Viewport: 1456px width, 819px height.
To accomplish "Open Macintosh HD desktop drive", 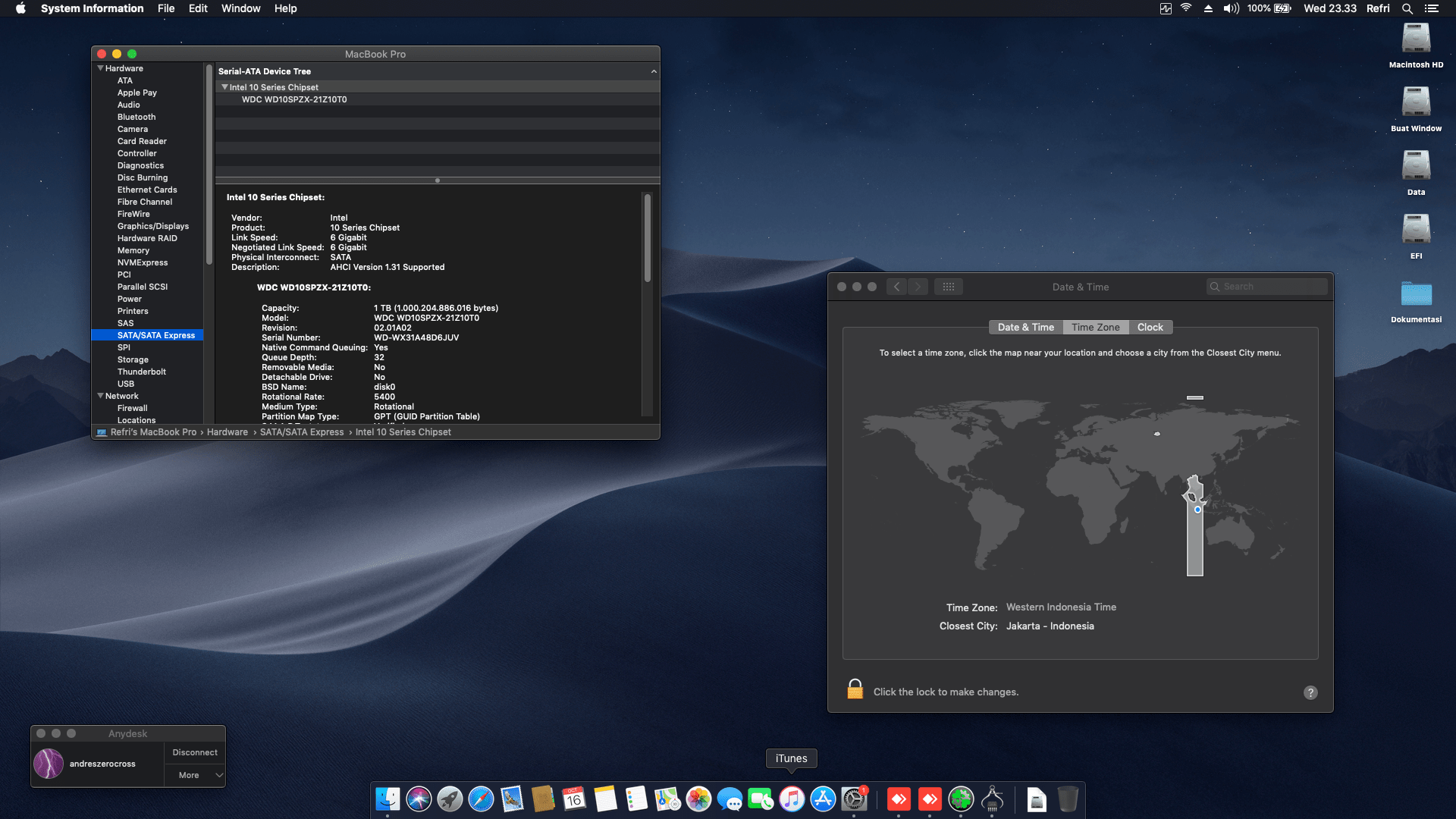I will tap(1416, 45).
